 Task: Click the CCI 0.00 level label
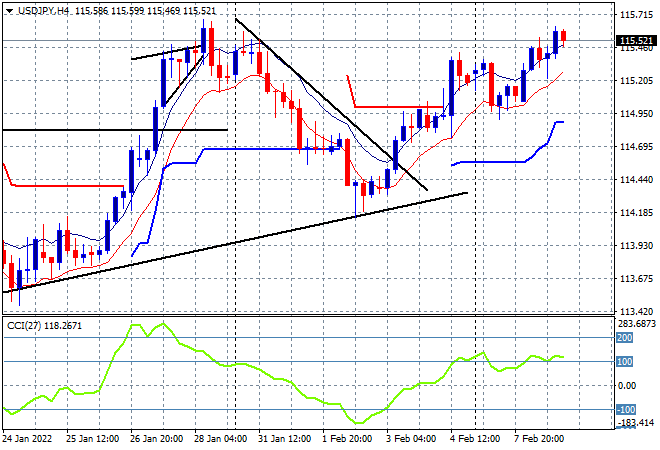tap(627, 386)
